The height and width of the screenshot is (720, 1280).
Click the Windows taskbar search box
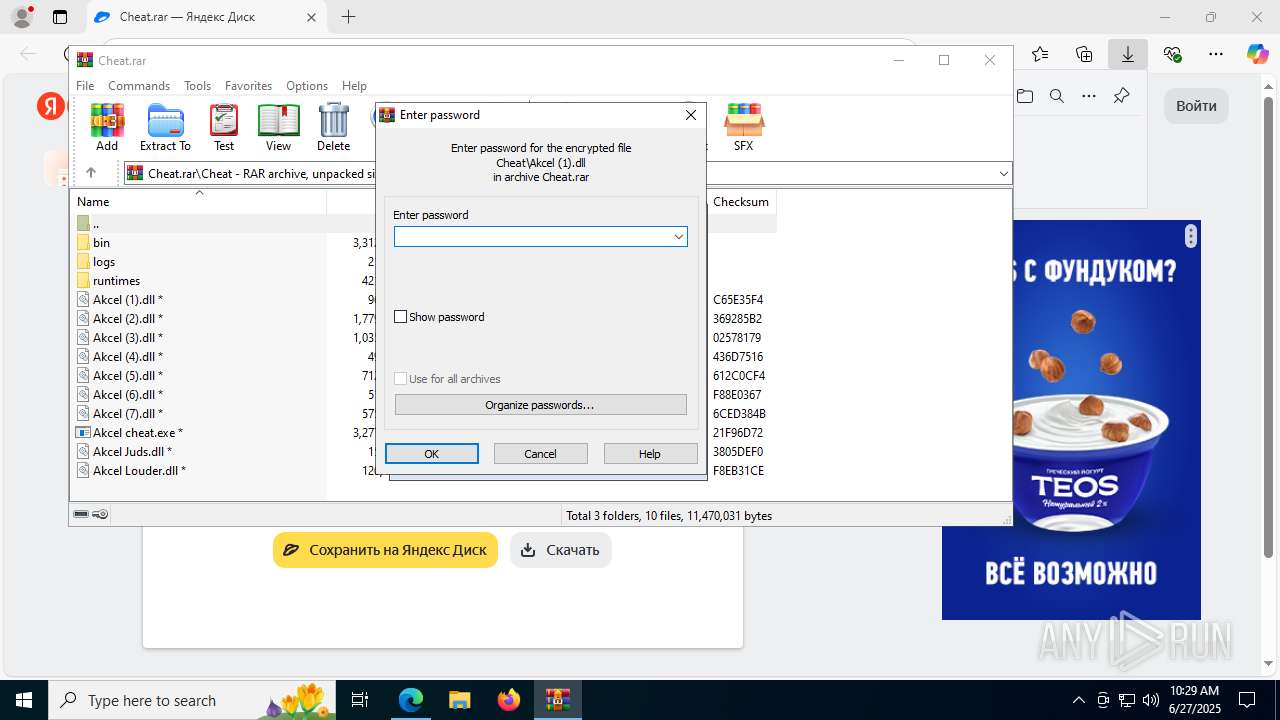click(190, 700)
